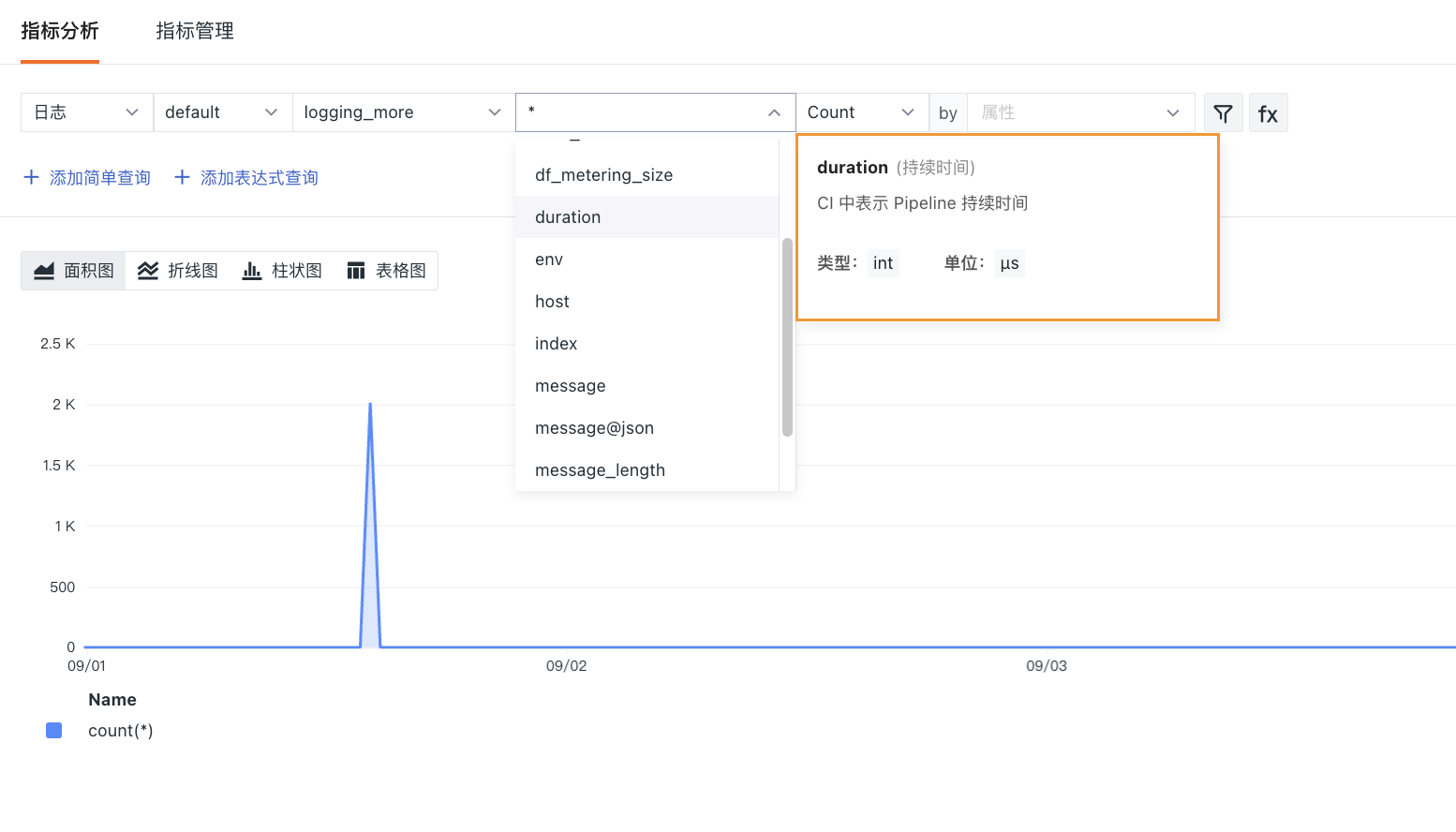1456x832 pixels.
Task: Open the logging_more source dropdown
Action: coord(404,112)
